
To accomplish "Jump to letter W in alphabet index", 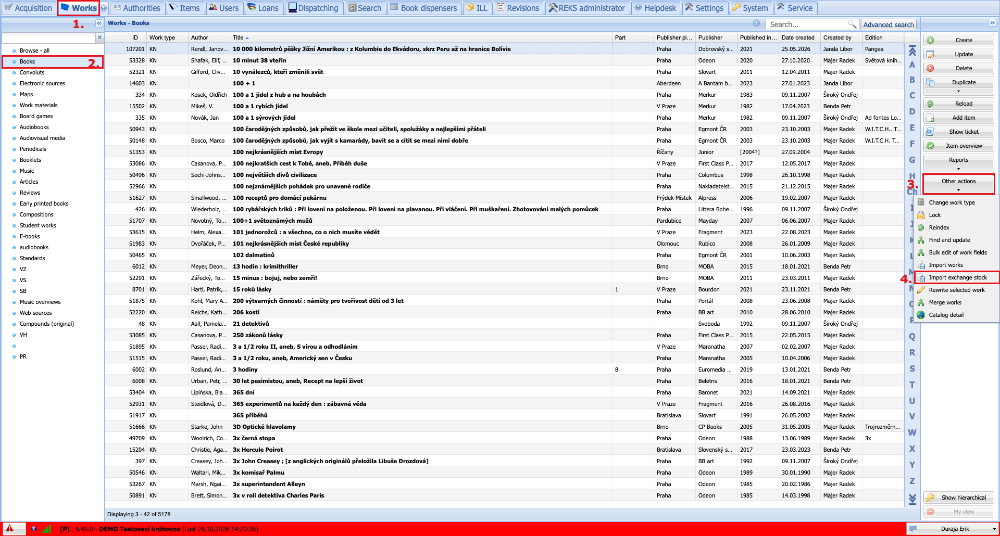I will (912, 432).
